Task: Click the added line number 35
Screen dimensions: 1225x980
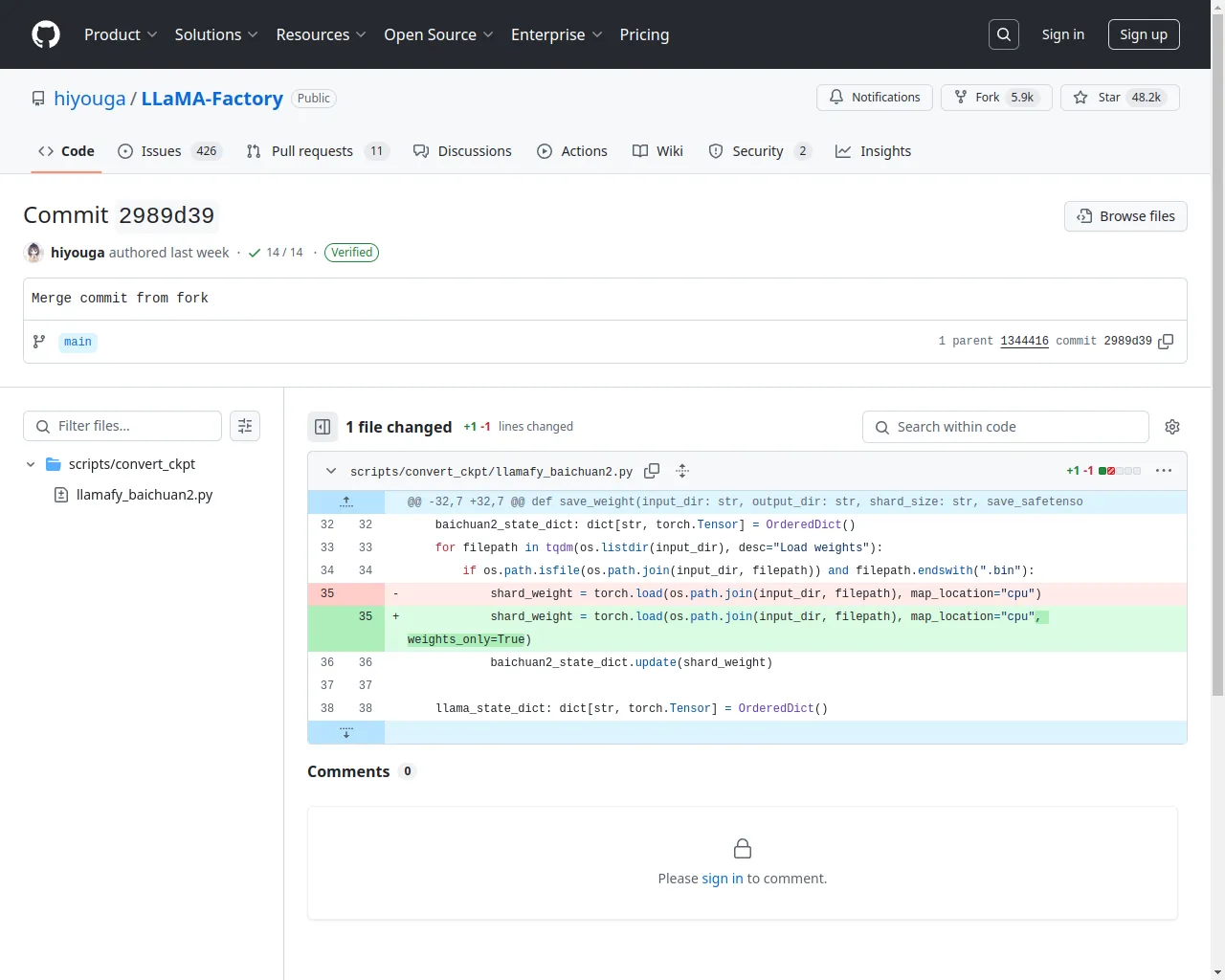Action: point(366,616)
